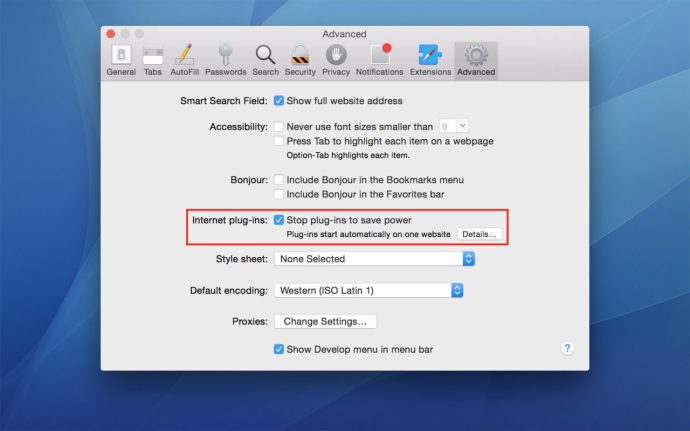Open the AutoFill pencil icon pane
This screenshot has height=431, width=690.
coord(184,60)
